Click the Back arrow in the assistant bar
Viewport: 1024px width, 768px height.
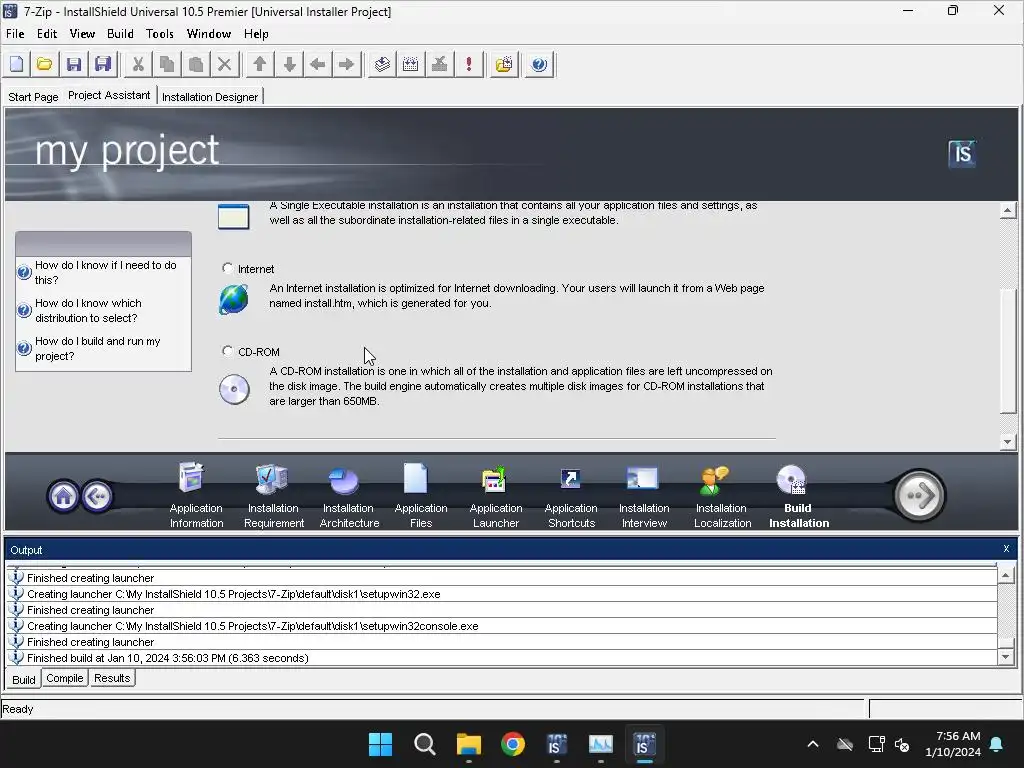pos(97,496)
